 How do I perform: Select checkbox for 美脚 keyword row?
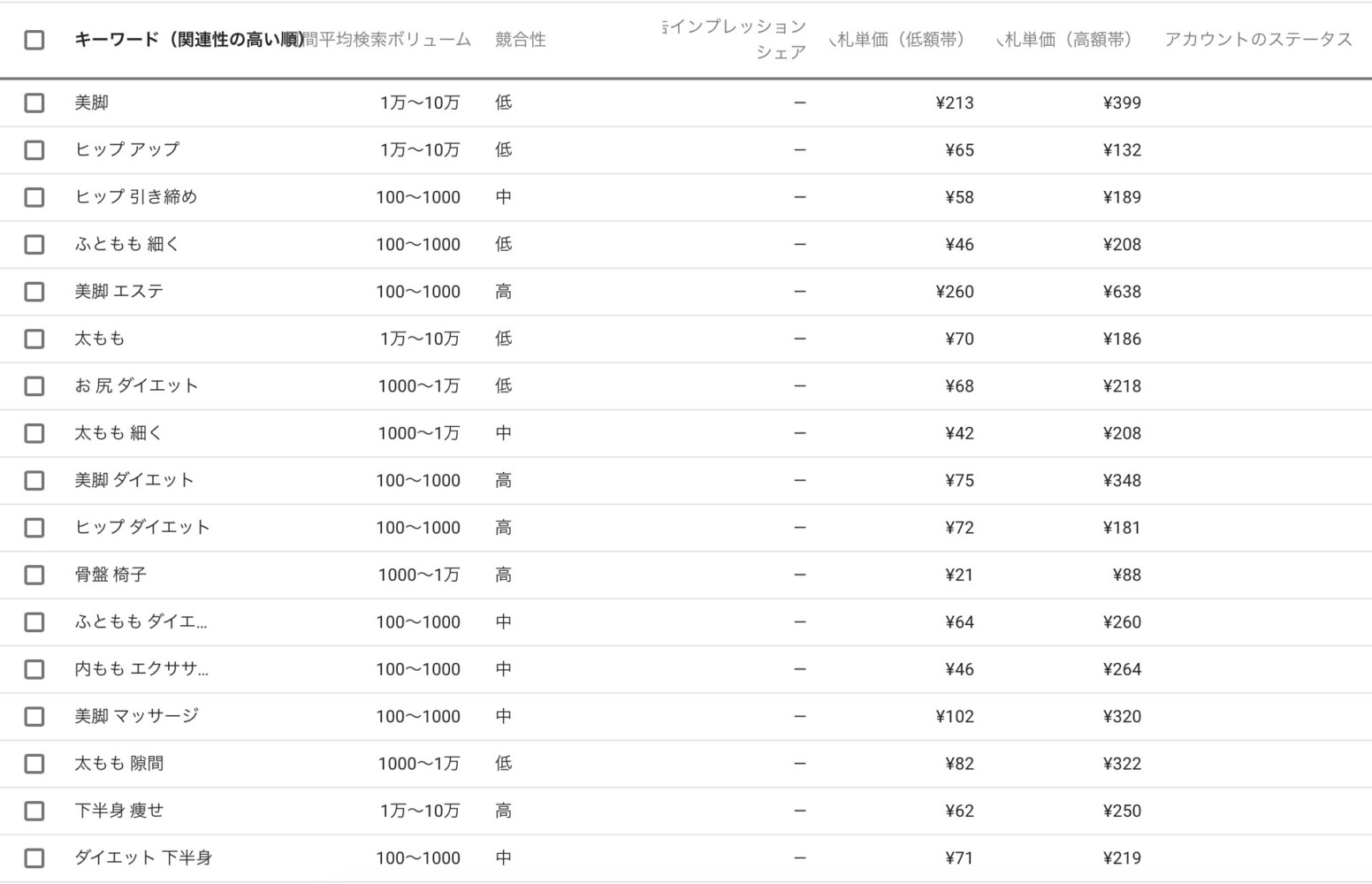[x=34, y=103]
